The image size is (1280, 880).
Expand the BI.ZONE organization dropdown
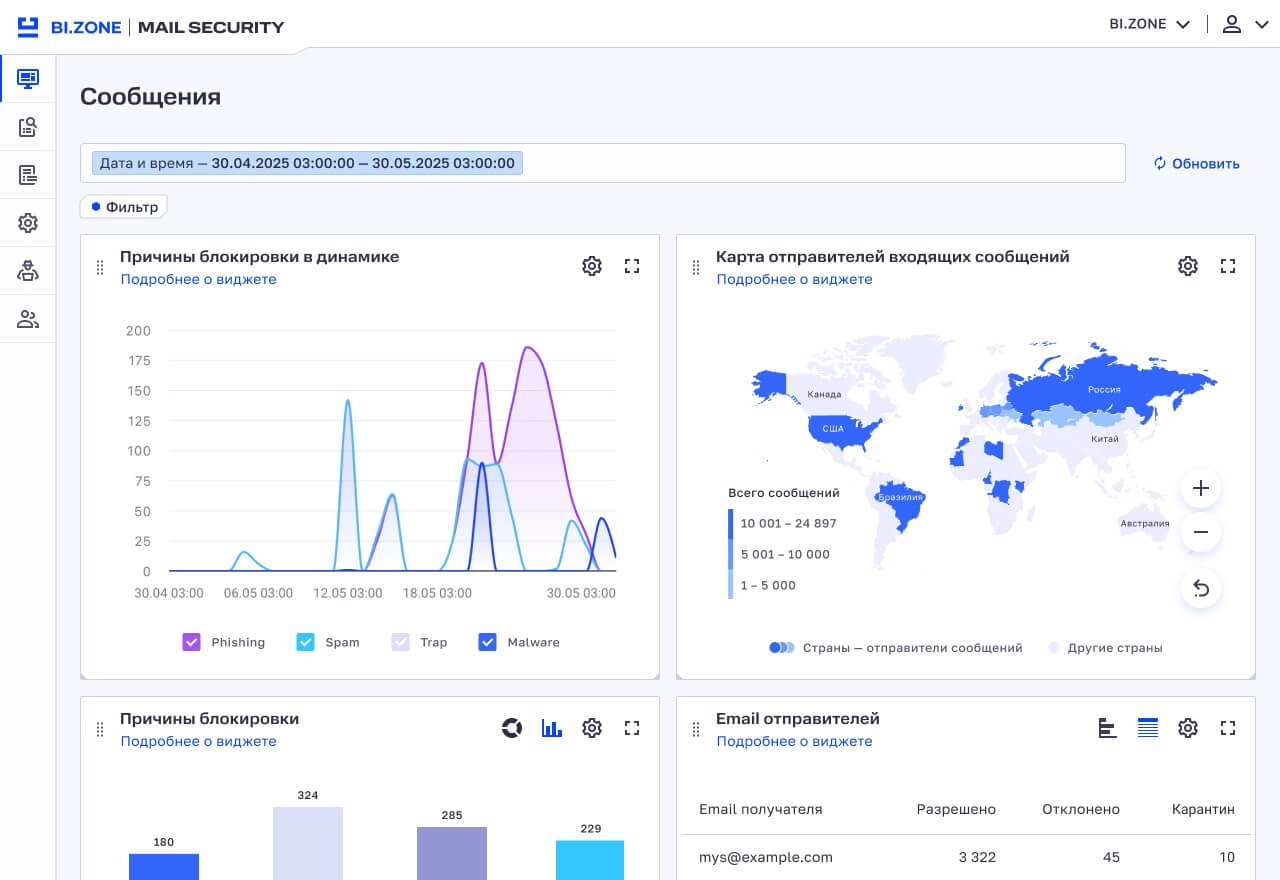pyautogui.click(x=1150, y=24)
